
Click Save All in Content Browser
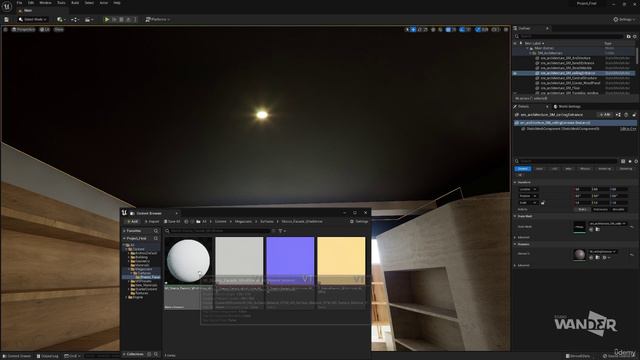172,222
